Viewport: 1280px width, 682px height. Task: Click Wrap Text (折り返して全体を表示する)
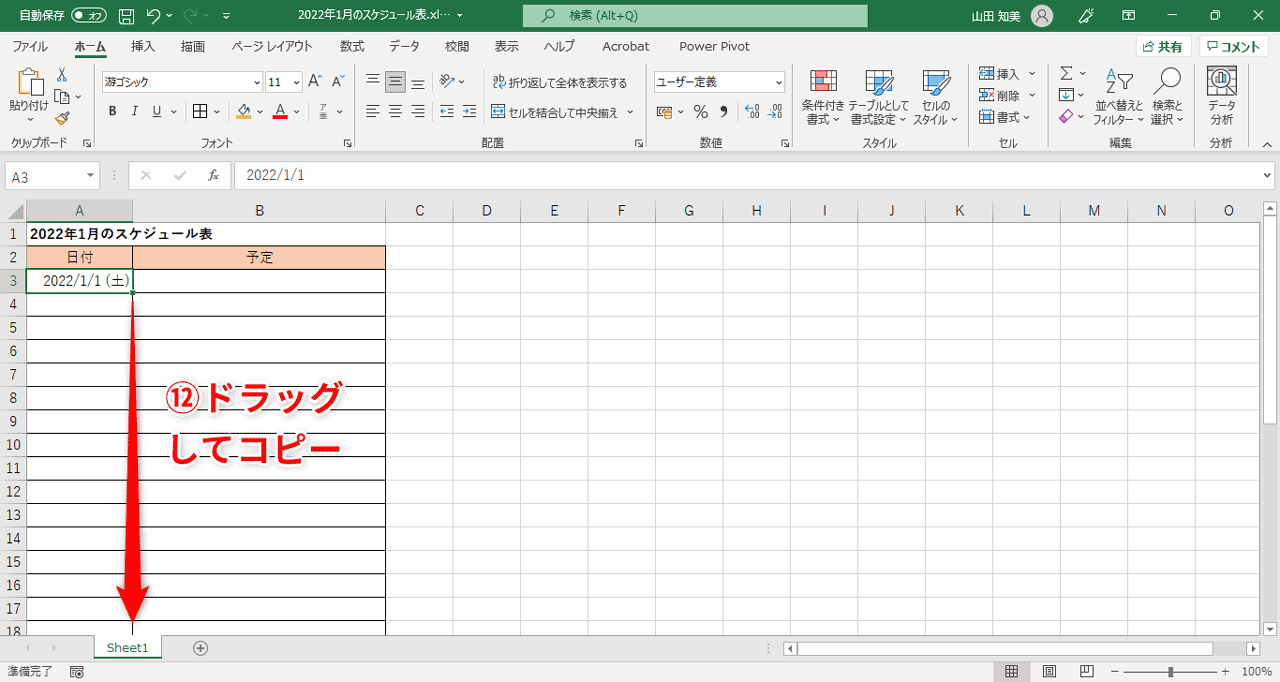(x=560, y=82)
